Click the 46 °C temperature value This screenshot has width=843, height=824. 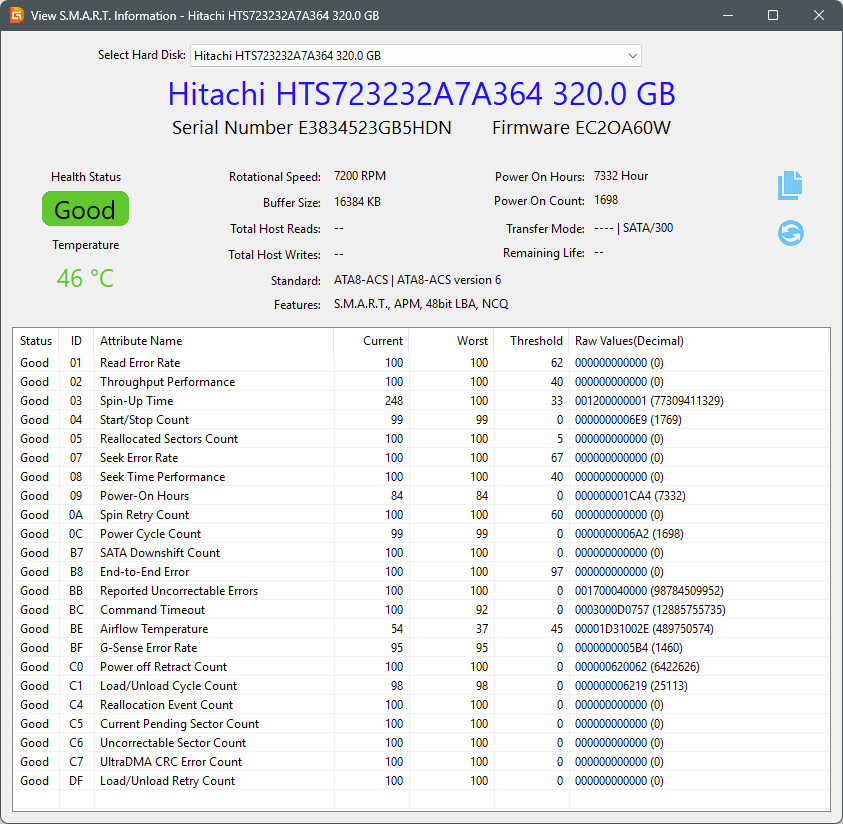(x=85, y=278)
